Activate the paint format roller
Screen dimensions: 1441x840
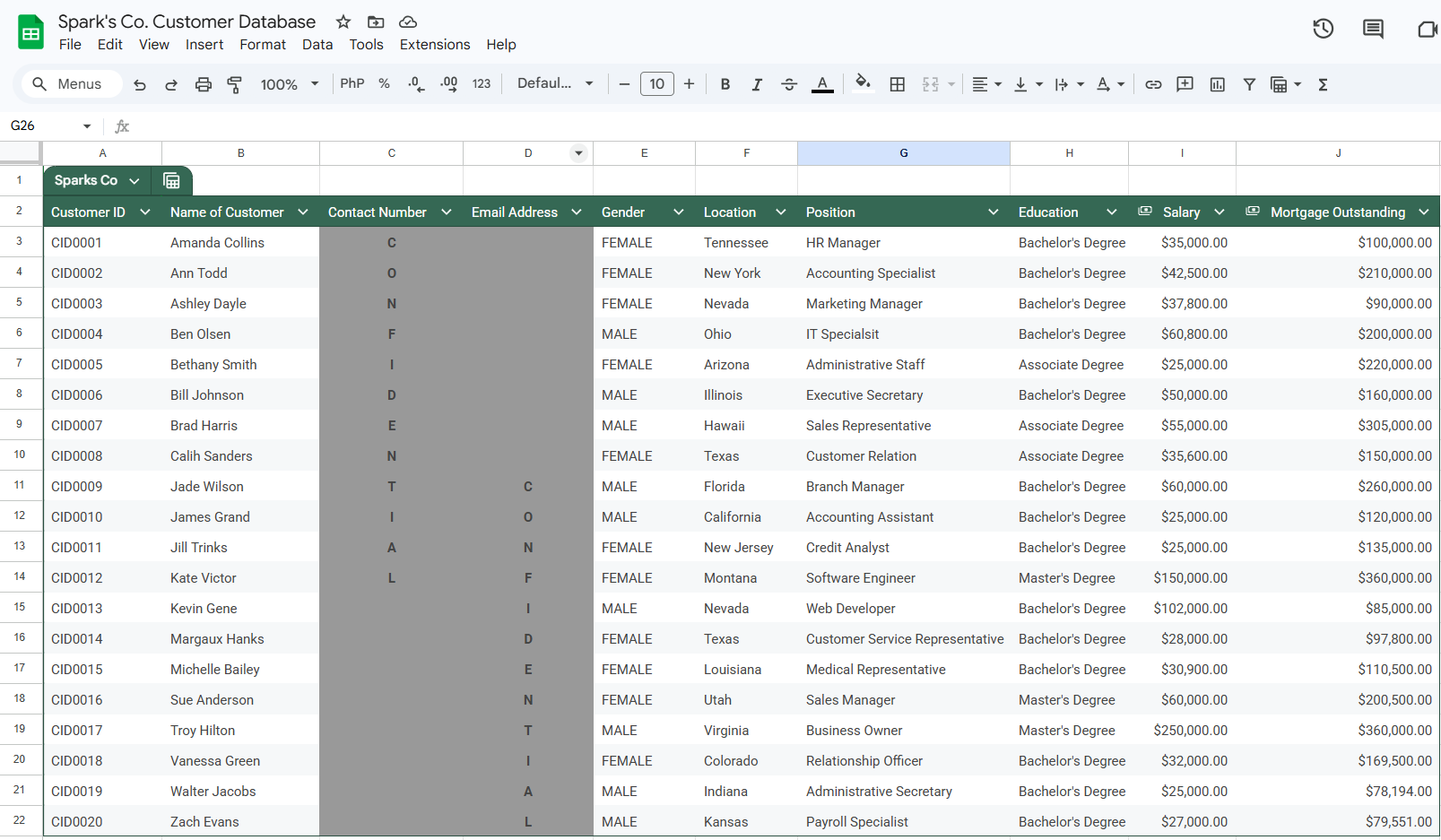coord(235,84)
